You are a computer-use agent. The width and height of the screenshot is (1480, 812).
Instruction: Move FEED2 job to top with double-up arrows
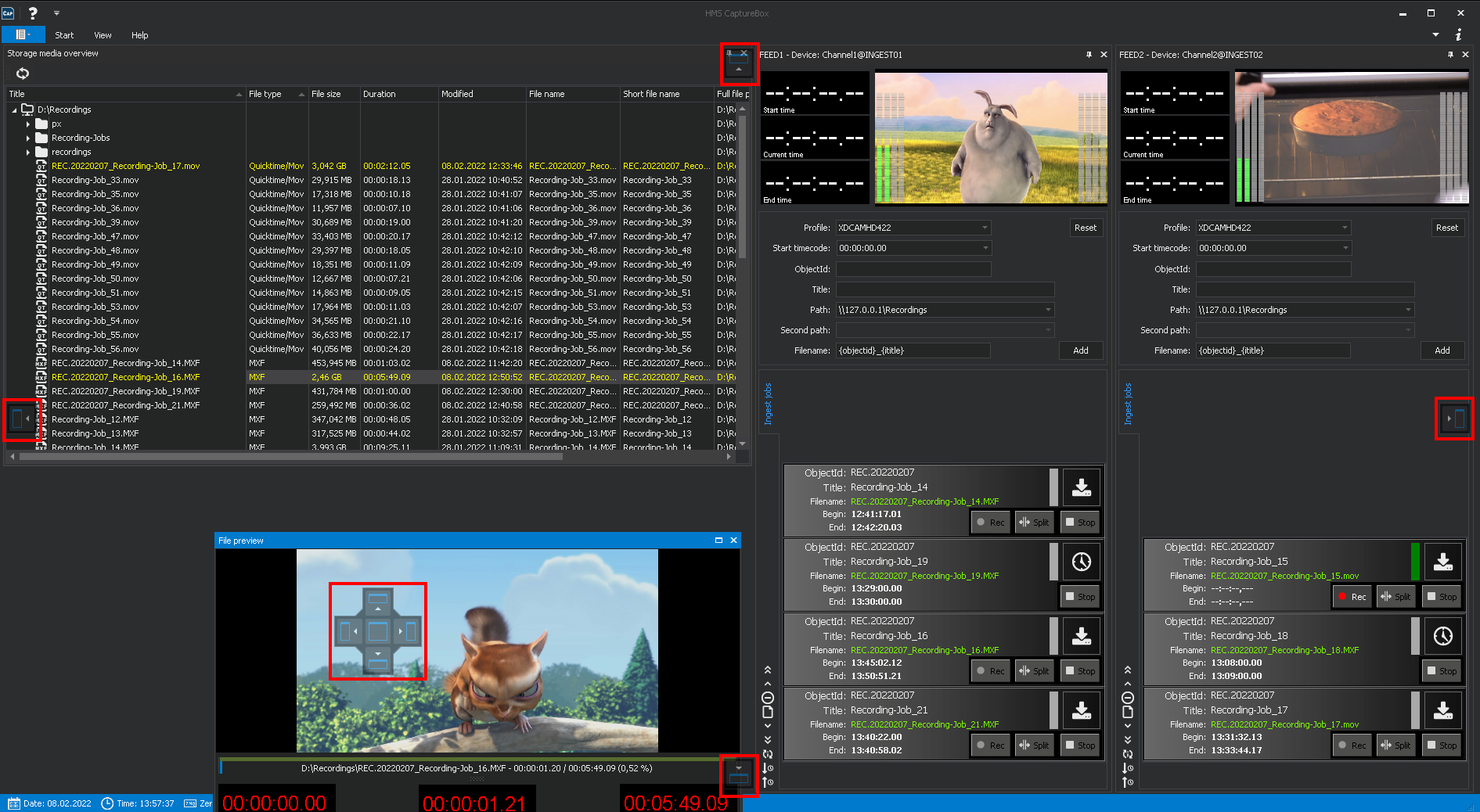point(1128,670)
